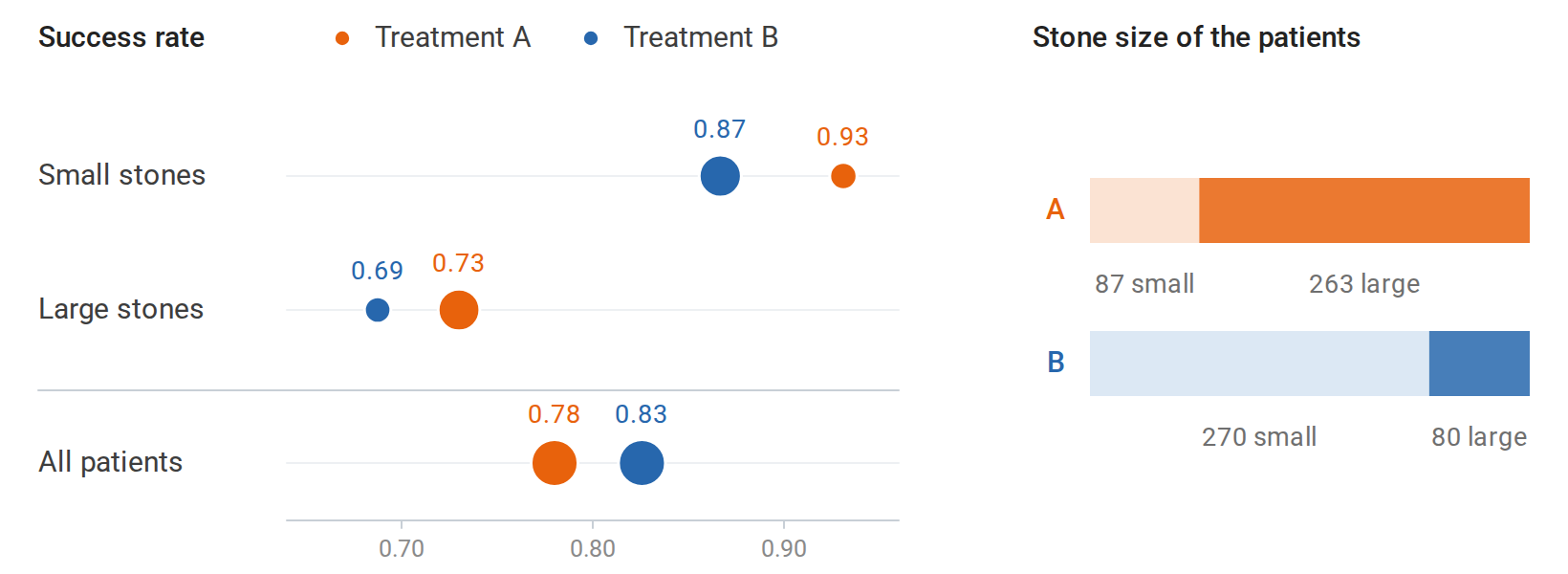Click the orange A bar label
Viewport: 1568px width, 574px height.
click(1056, 210)
